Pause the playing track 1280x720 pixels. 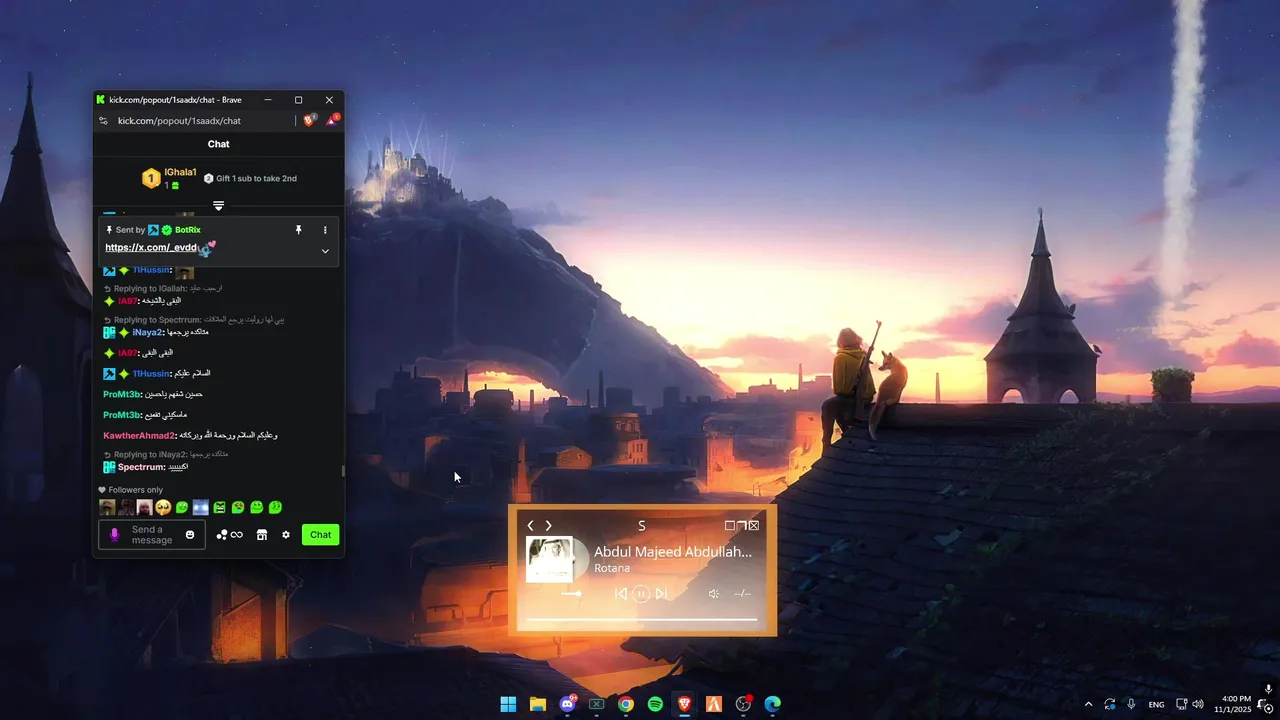(641, 594)
